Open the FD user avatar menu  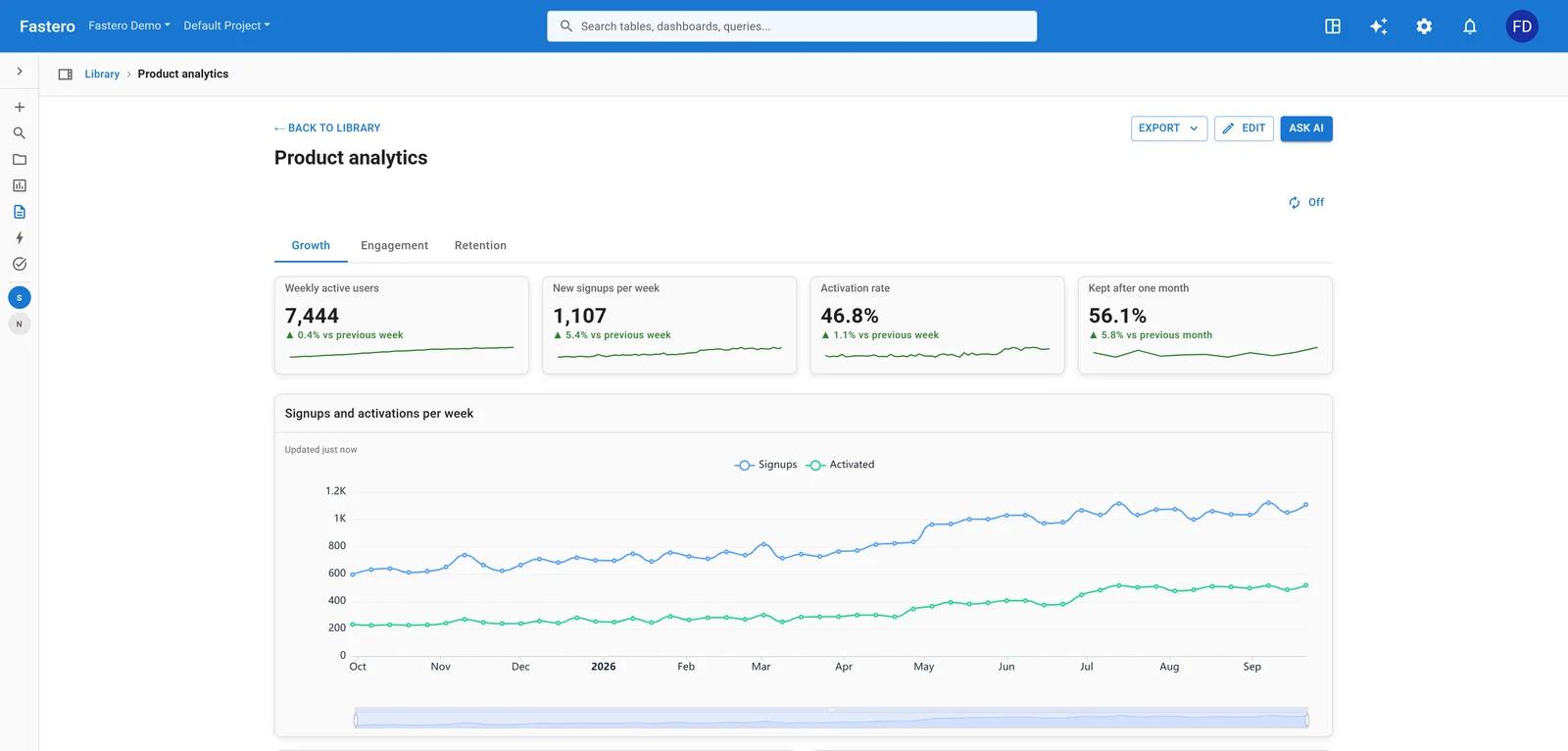(x=1522, y=26)
